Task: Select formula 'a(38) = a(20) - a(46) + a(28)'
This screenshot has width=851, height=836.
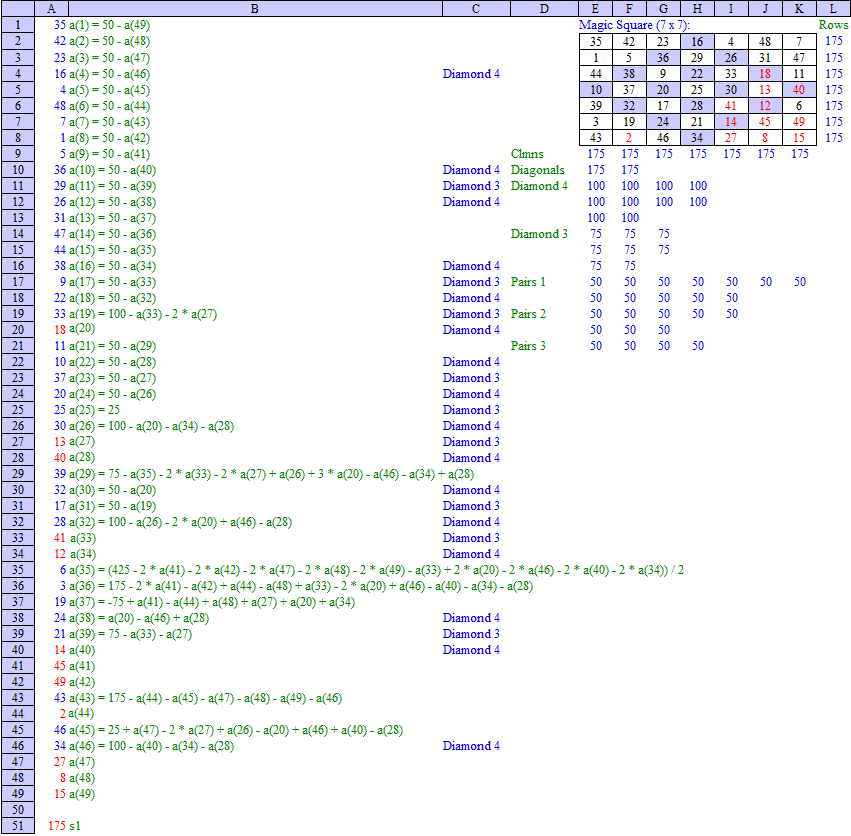Action: tap(139, 618)
